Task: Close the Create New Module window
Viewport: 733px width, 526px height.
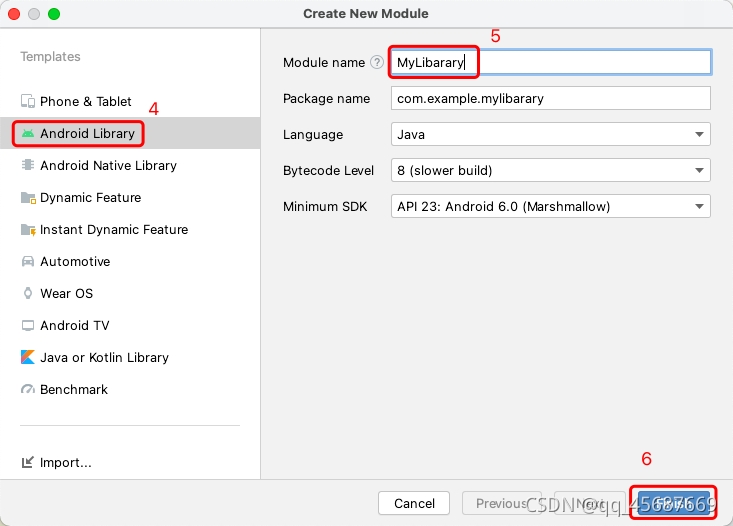Action: point(14,14)
